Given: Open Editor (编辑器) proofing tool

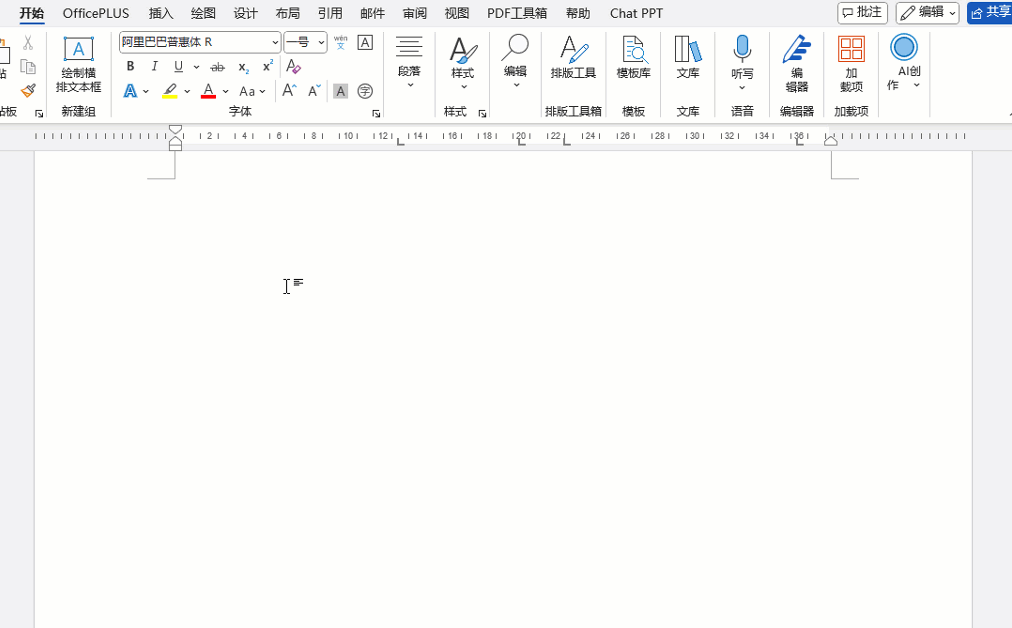Looking at the screenshot, I should pyautogui.click(x=797, y=63).
